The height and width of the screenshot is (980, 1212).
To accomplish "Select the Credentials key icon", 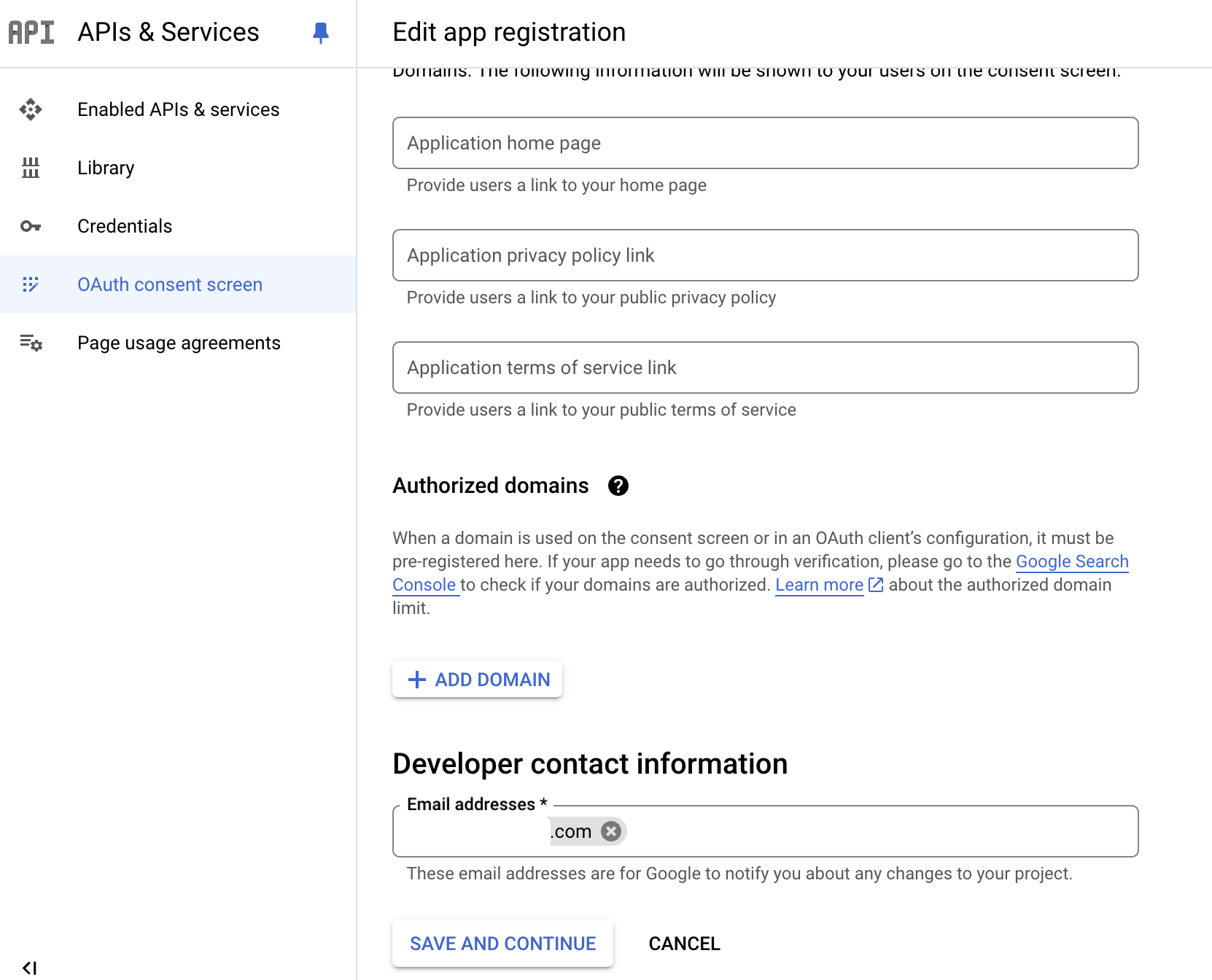I will click(x=32, y=226).
